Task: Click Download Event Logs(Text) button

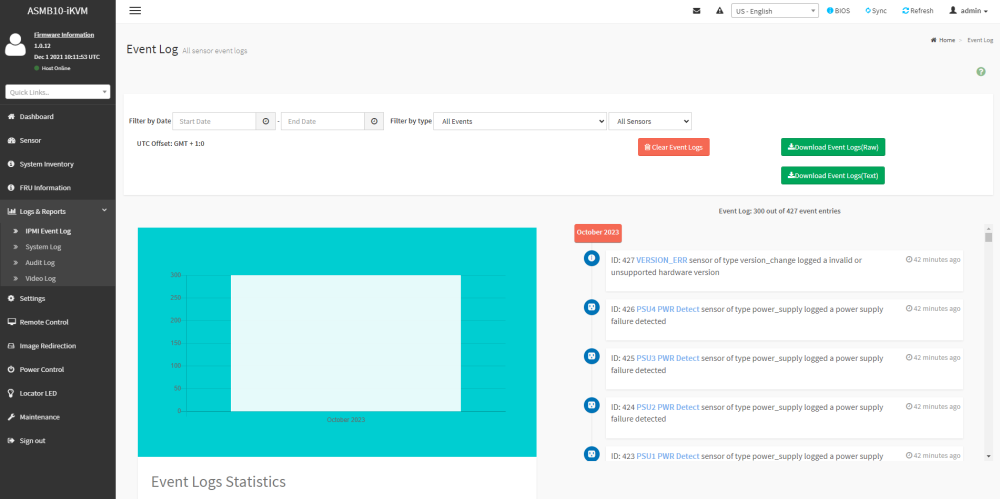Action: [x=833, y=175]
